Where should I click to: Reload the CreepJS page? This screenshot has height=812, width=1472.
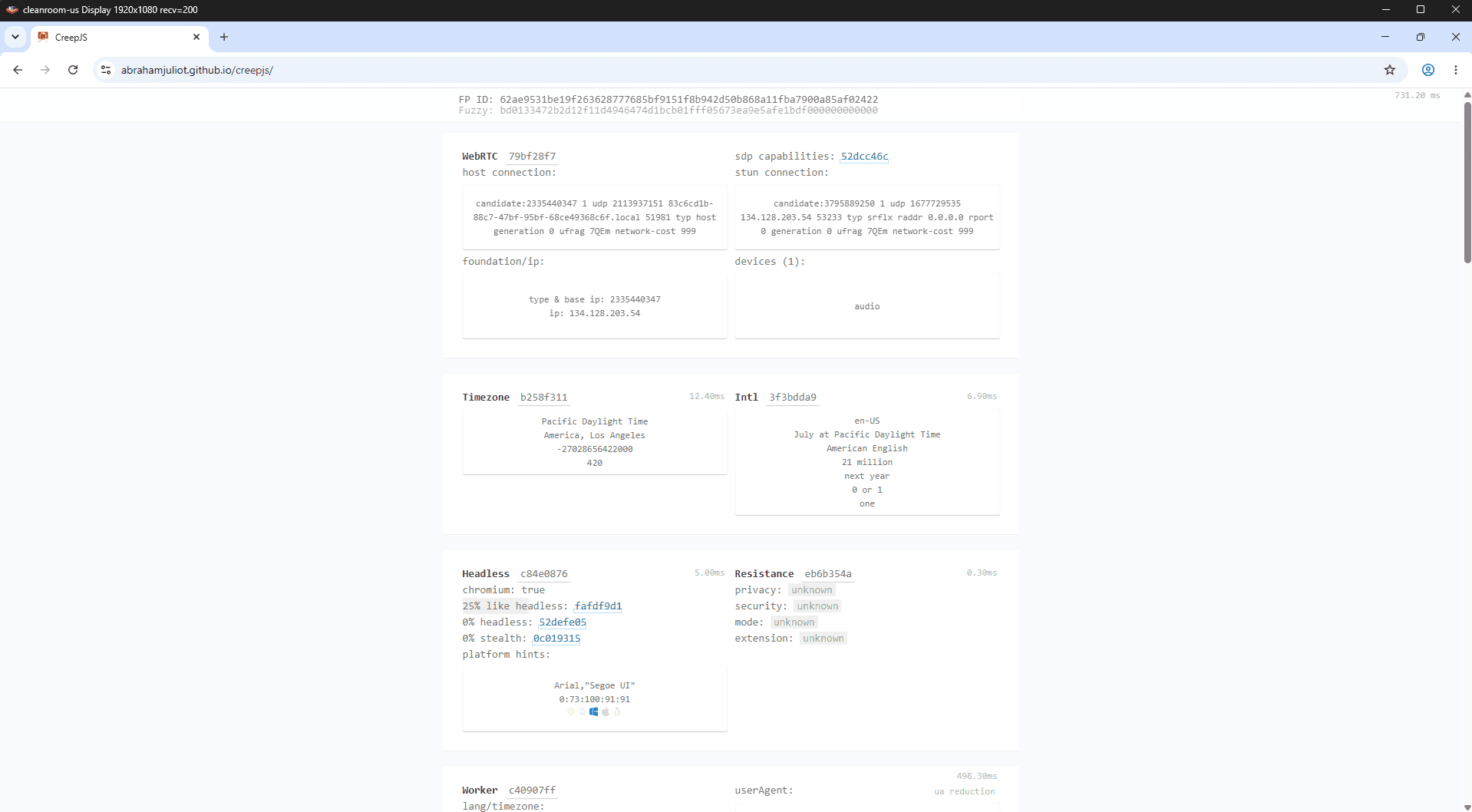click(73, 70)
